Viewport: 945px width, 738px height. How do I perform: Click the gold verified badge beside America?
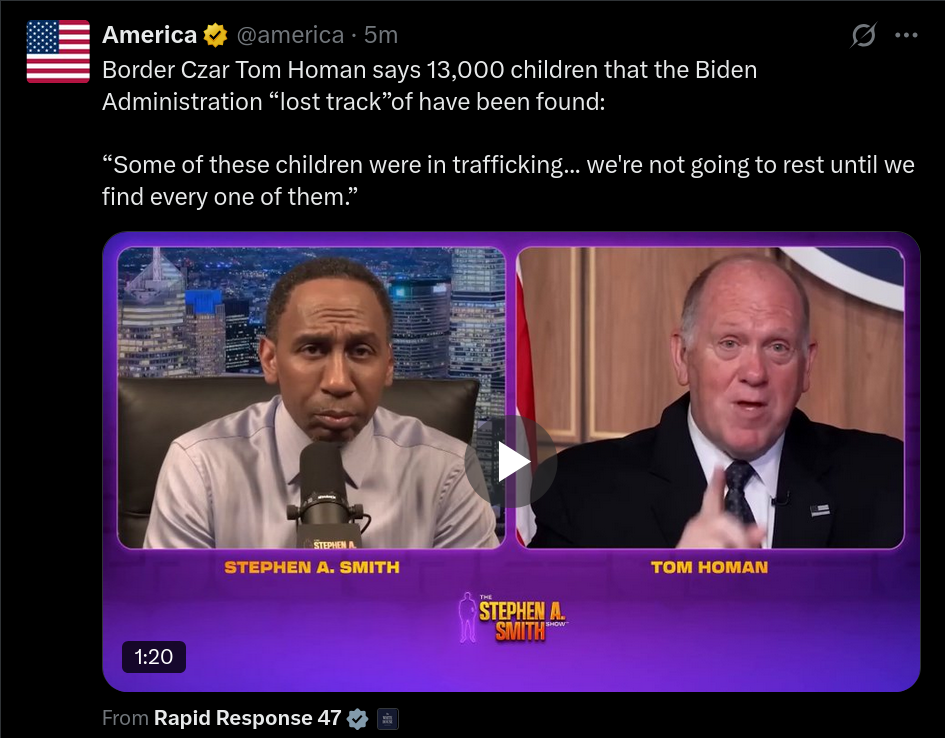click(215, 35)
